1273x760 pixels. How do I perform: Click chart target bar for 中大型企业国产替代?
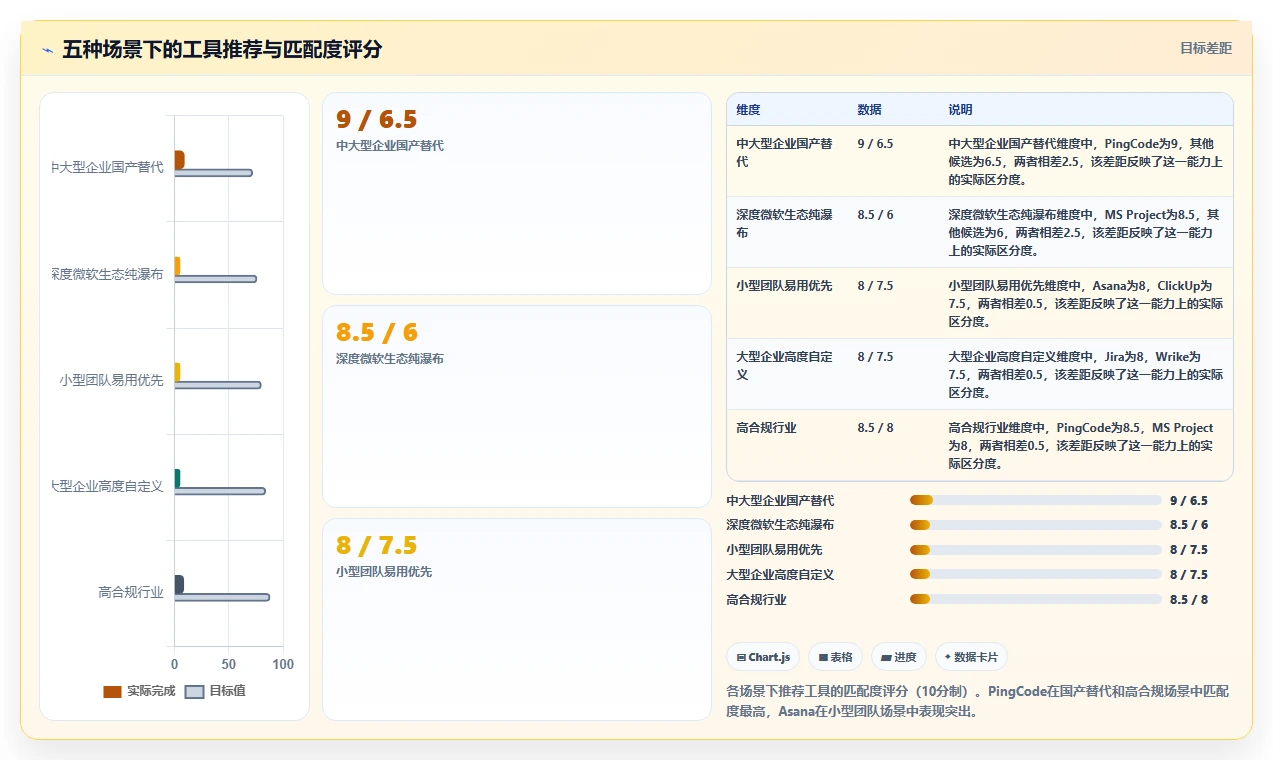pos(213,173)
